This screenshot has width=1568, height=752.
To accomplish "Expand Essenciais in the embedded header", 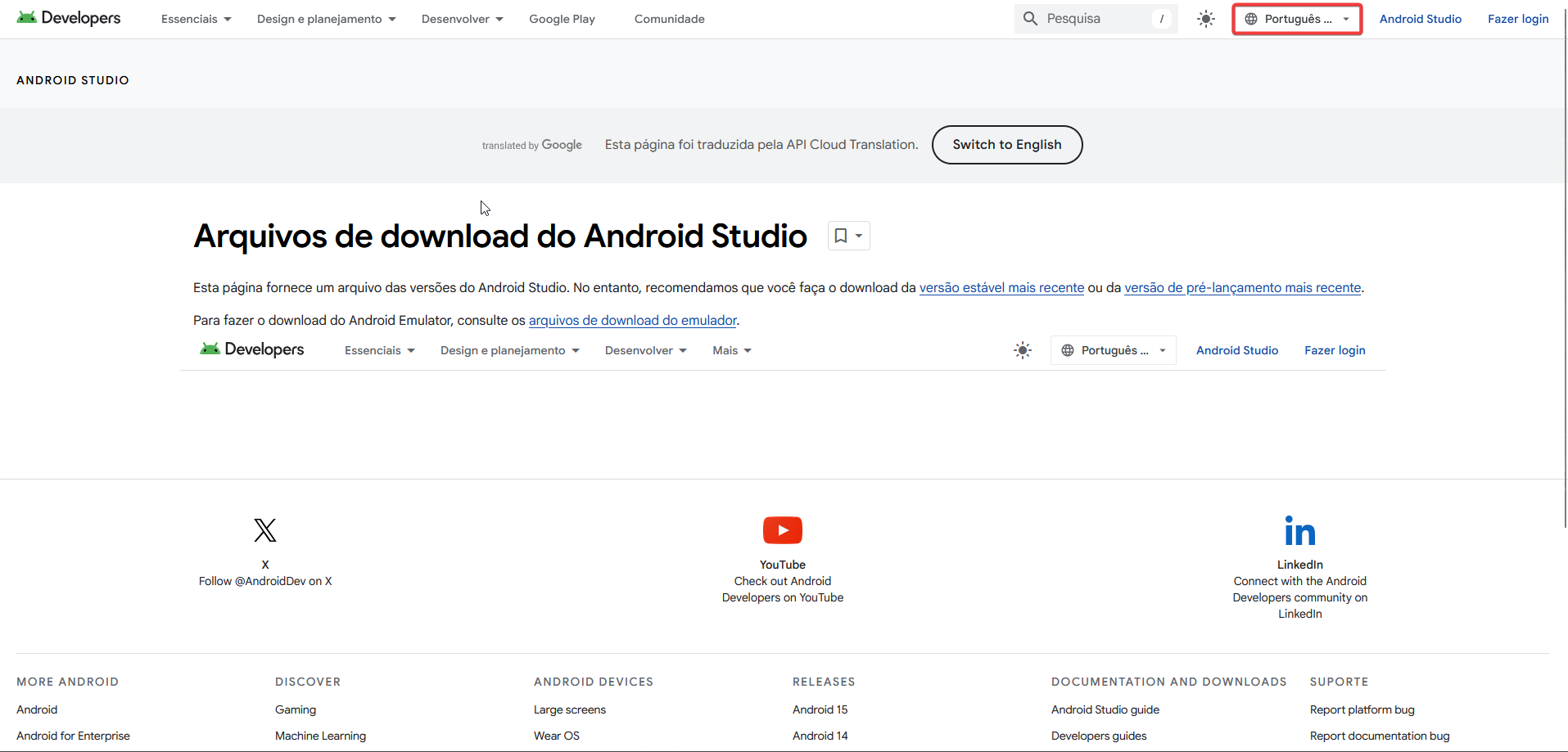I will coord(380,350).
